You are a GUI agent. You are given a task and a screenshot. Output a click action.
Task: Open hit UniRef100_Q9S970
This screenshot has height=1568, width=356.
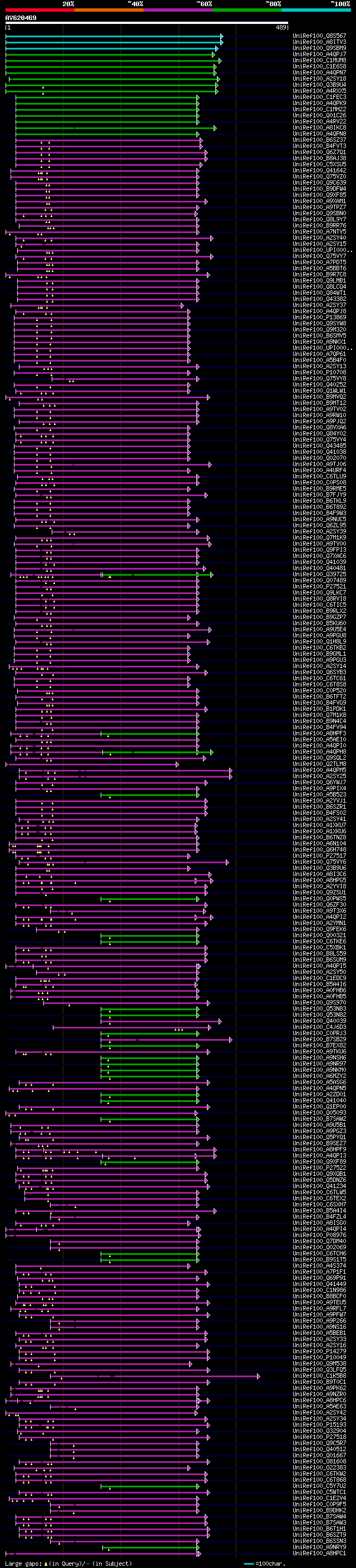[319, 1002]
